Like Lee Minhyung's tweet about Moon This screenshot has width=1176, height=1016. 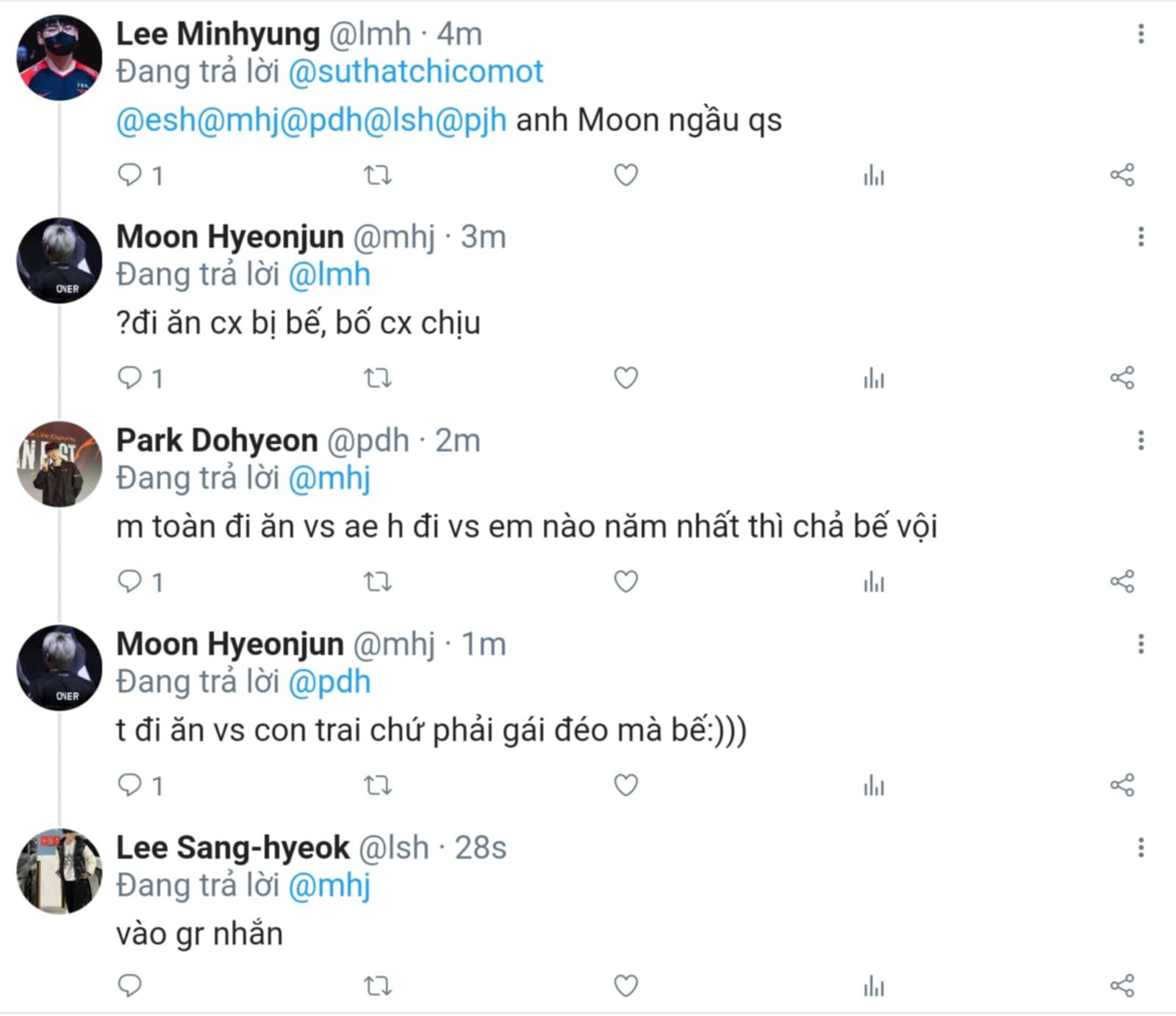[x=625, y=175]
